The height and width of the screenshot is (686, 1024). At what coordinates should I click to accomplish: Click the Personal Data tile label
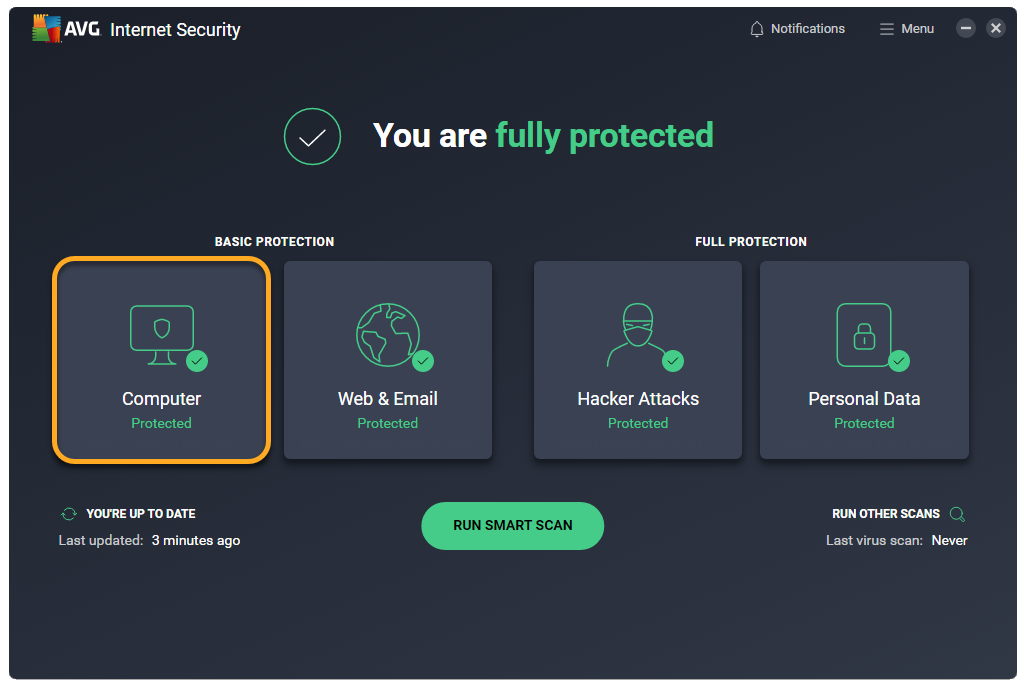864,398
